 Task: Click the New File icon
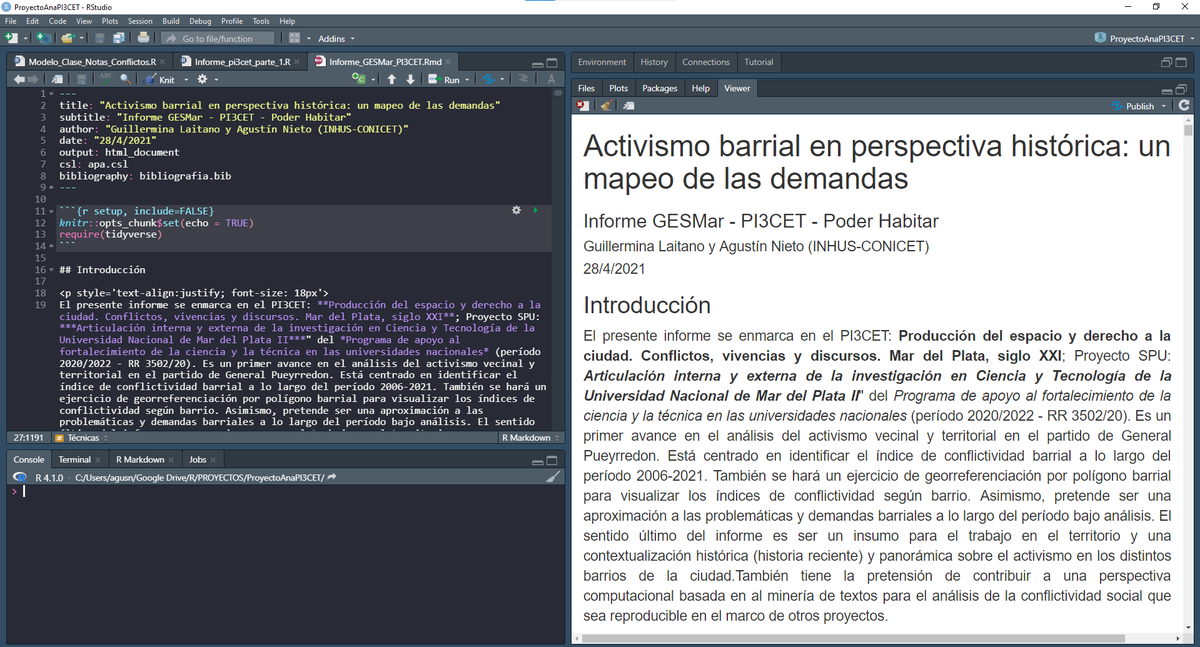tap(10, 38)
